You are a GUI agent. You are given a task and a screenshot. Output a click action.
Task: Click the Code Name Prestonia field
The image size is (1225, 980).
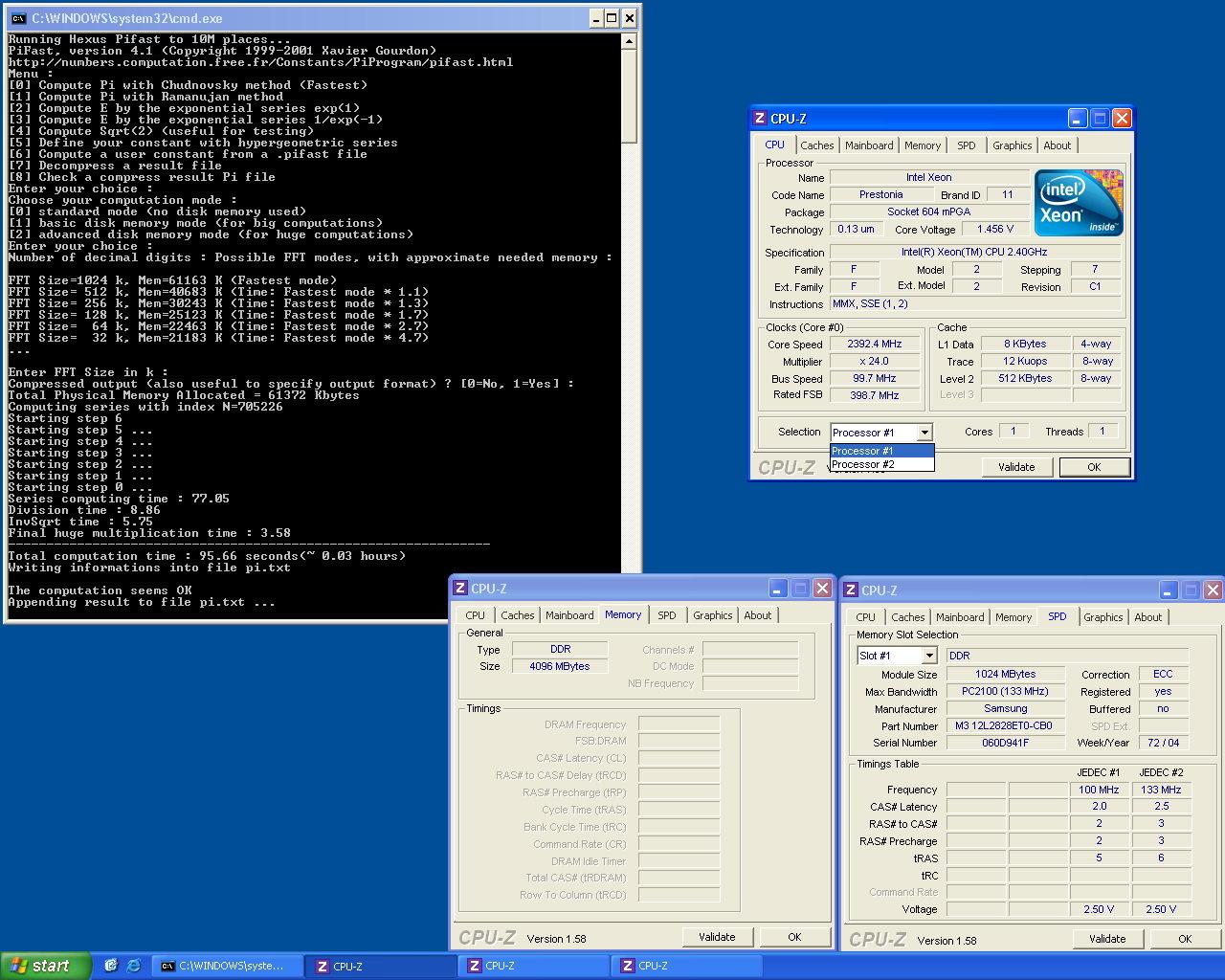pyautogui.click(x=880, y=194)
